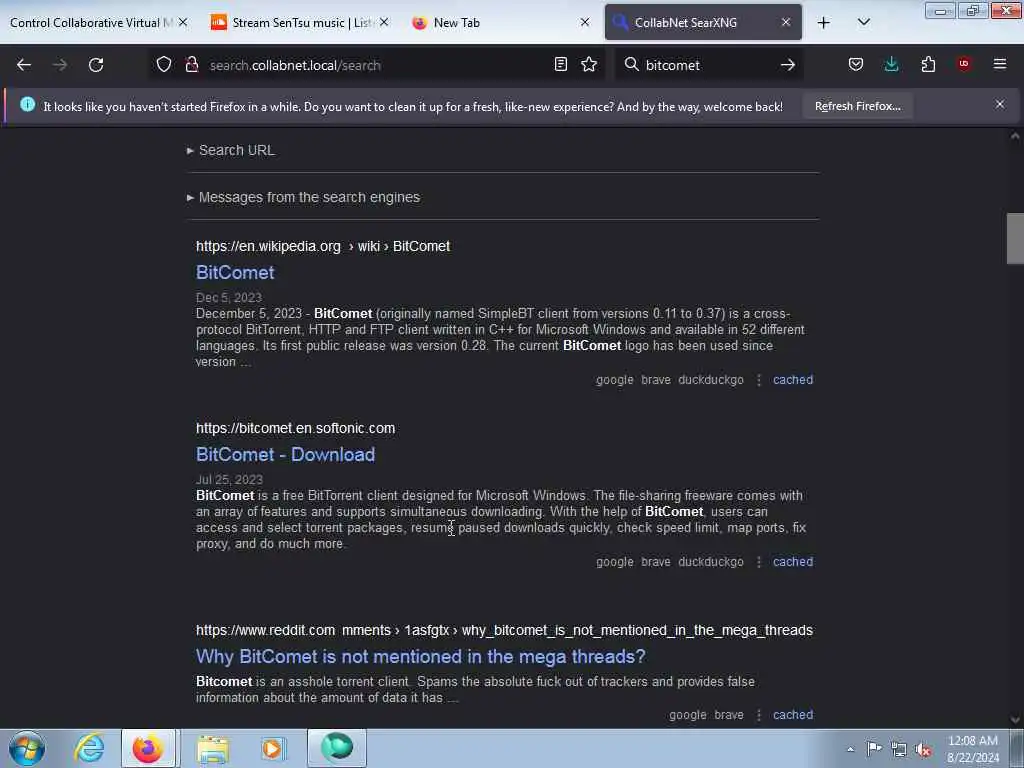The height and width of the screenshot is (768, 1024).
Task: Open Windows Media Player from taskbar
Action: tap(273, 748)
